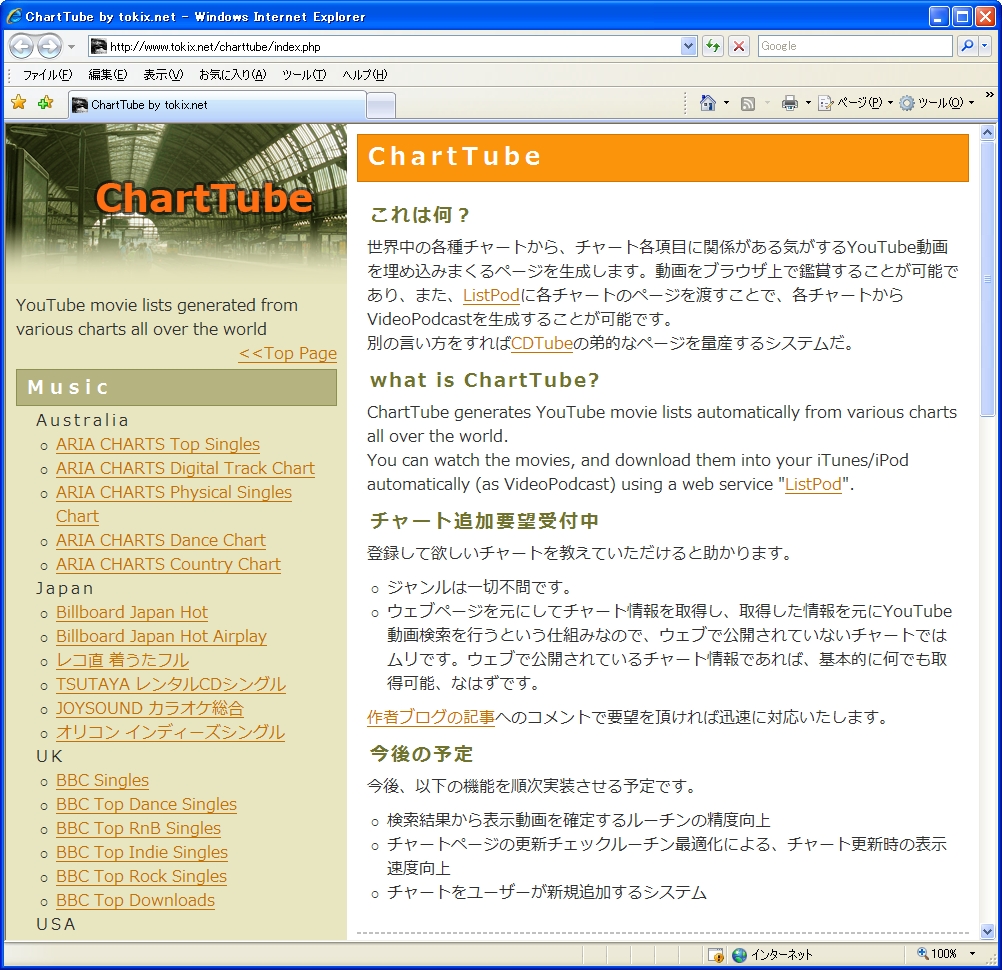This screenshot has height=970, width=1002.
Task: Open the BBC Top Dance Singles link
Action: (146, 804)
